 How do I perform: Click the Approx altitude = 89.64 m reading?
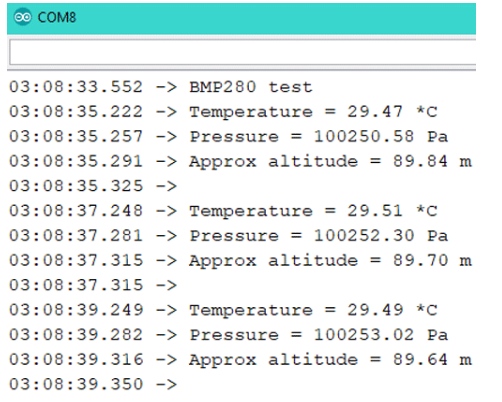(330, 360)
